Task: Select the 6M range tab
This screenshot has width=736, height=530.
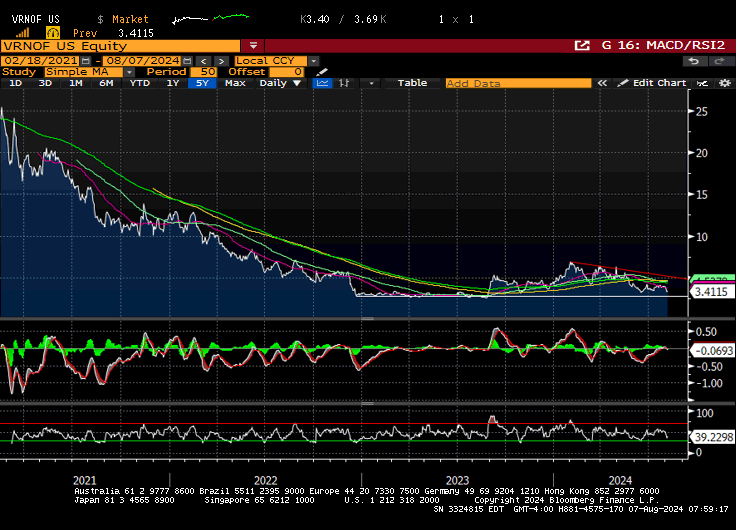Action: coord(106,83)
